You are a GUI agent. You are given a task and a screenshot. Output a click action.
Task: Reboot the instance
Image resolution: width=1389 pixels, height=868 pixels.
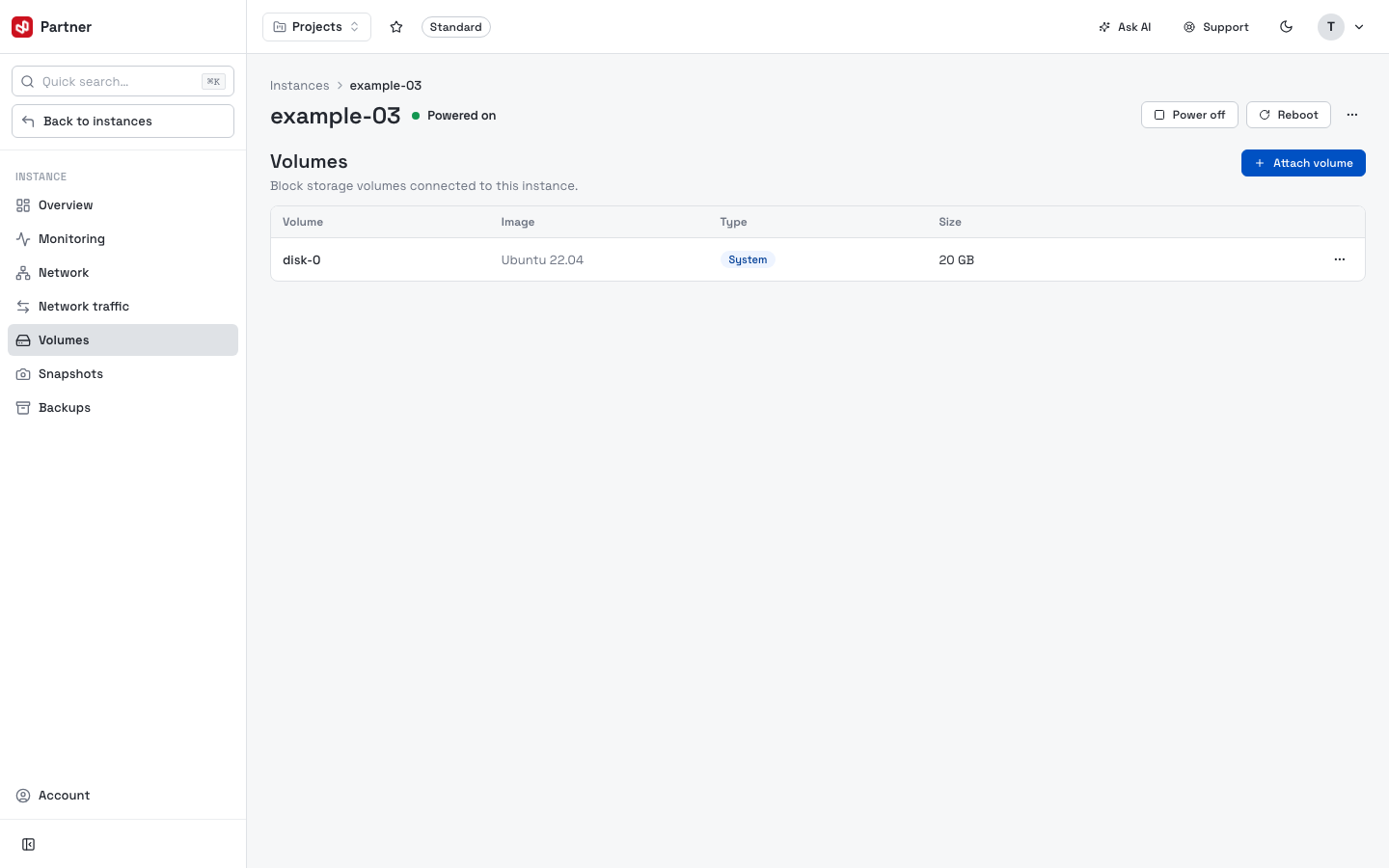tap(1289, 115)
